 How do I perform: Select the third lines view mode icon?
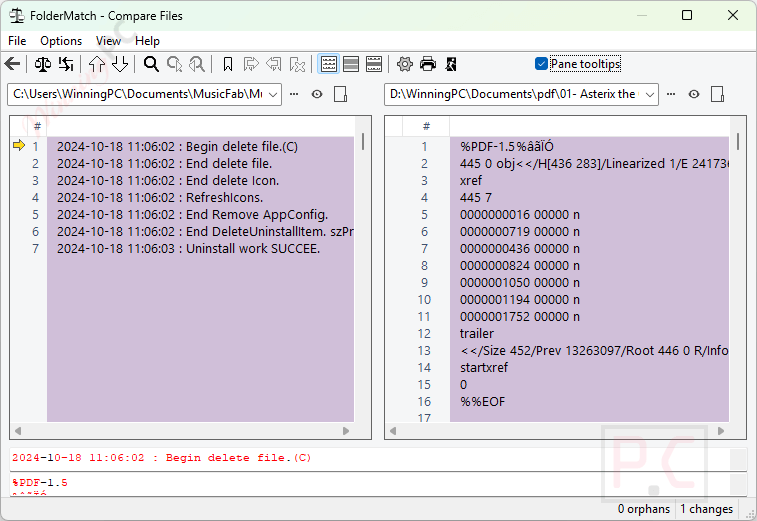point(374,64)
